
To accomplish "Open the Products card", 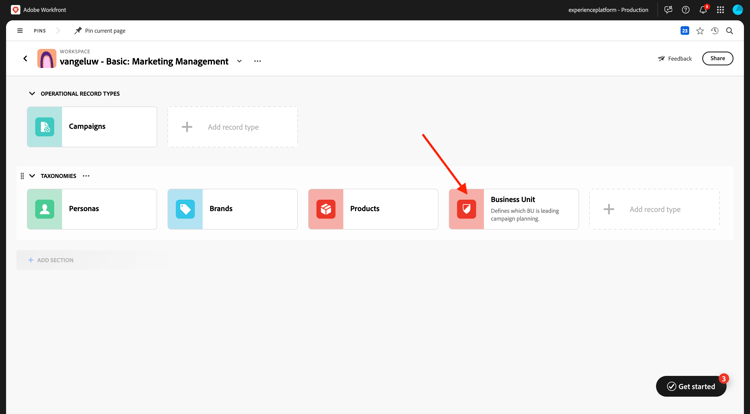I will pyautogui.click(x=373, y=209).
